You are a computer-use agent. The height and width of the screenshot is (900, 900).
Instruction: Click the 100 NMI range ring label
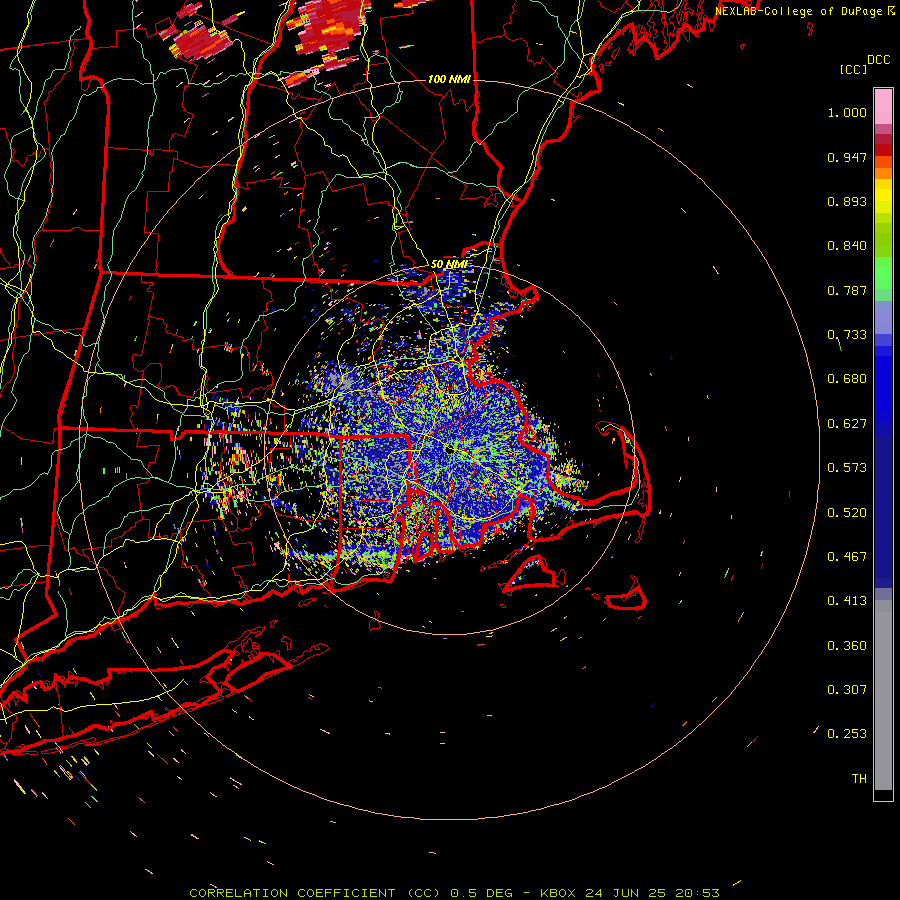449,79
